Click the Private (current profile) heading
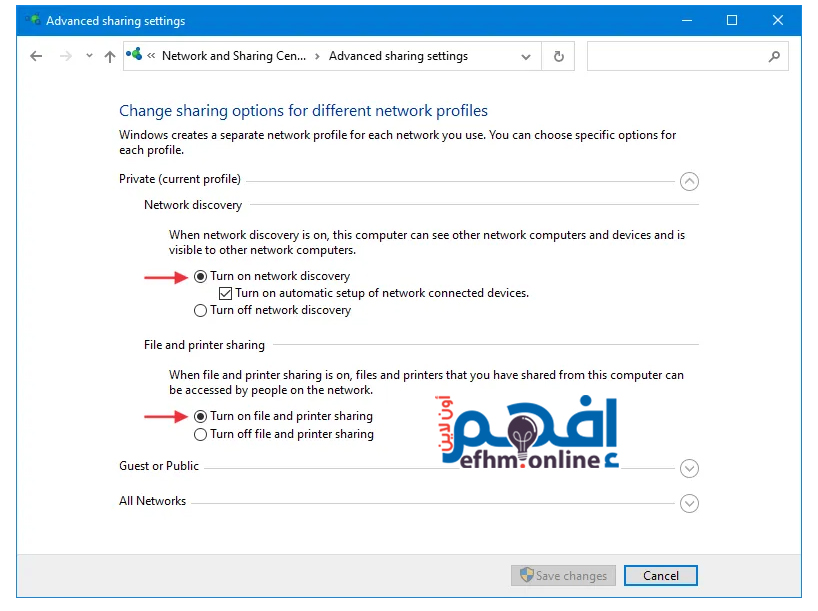Image resolution: width=818 pixels, height=611 pixels. [x=180, y=179]
